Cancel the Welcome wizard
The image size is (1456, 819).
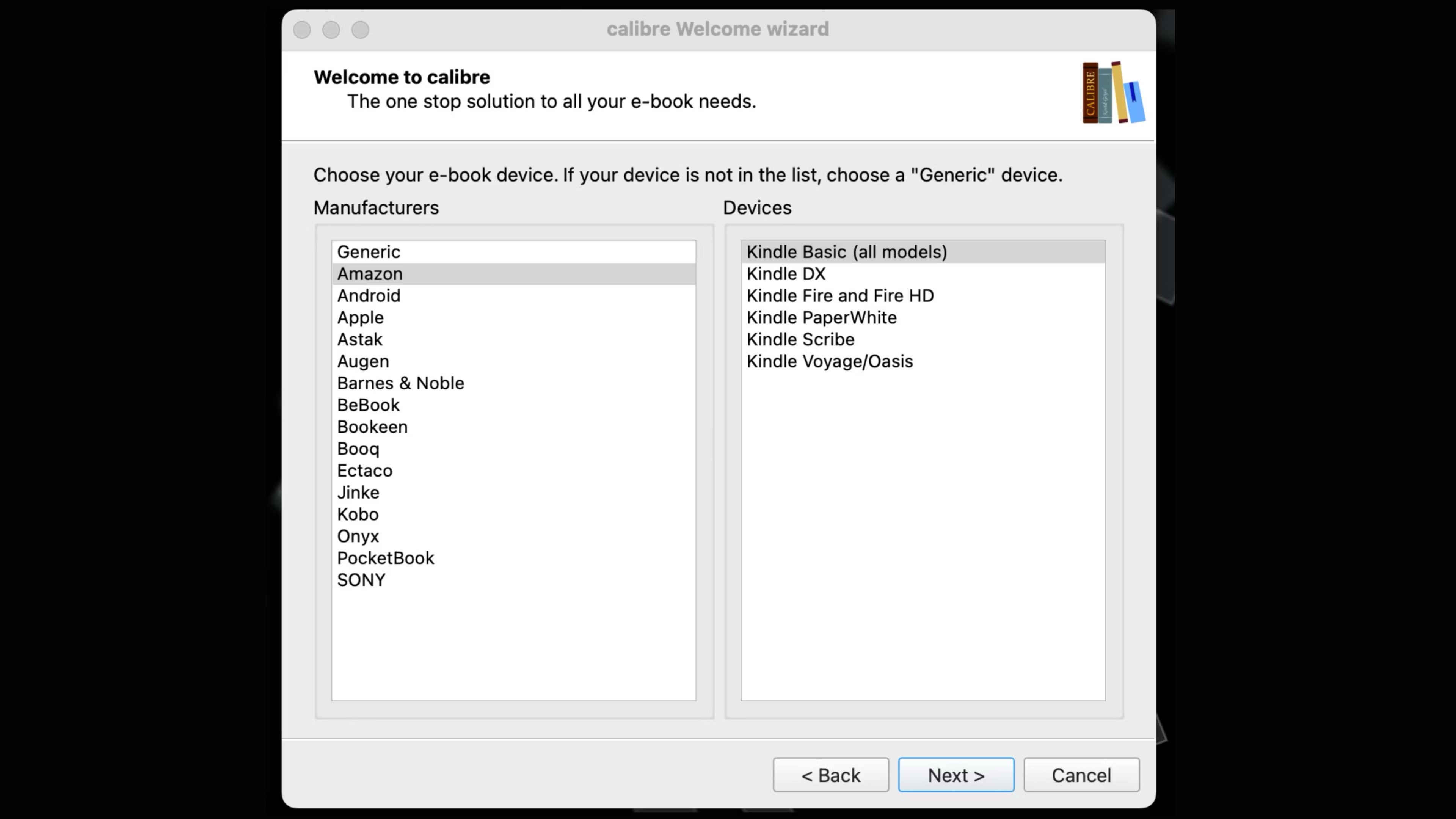(x=1081, y=775)
